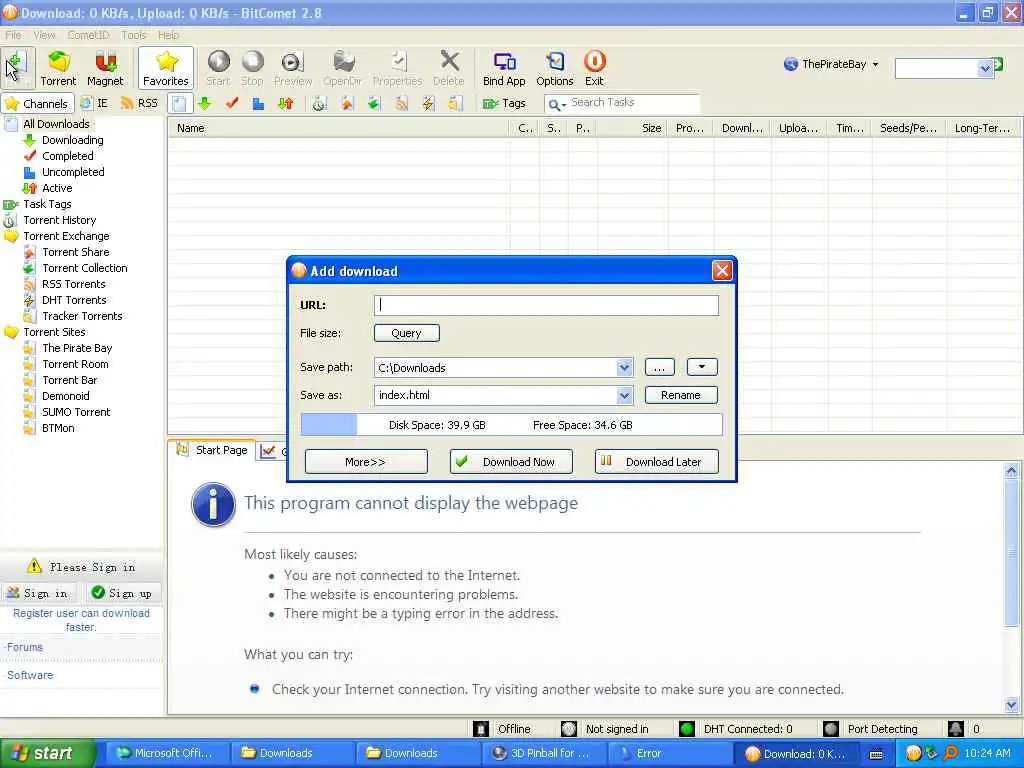Click the Stop task toolbar icon
This screenshot has width=1024, height=768.
(252, 68)
